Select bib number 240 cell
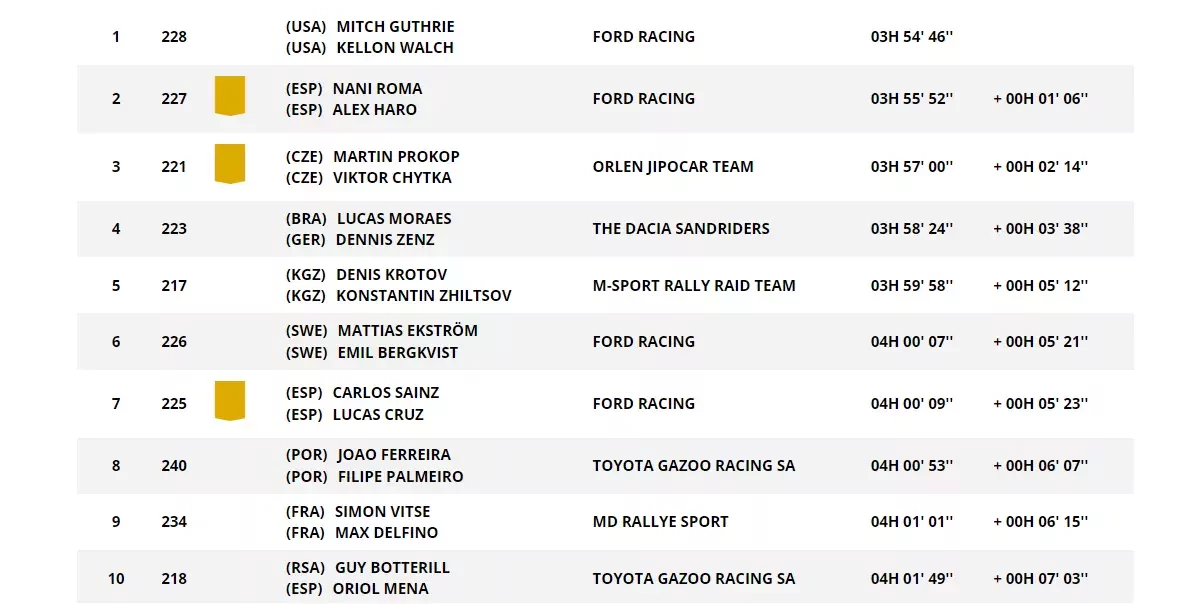 pyautogui.click(x=174, y=465)
